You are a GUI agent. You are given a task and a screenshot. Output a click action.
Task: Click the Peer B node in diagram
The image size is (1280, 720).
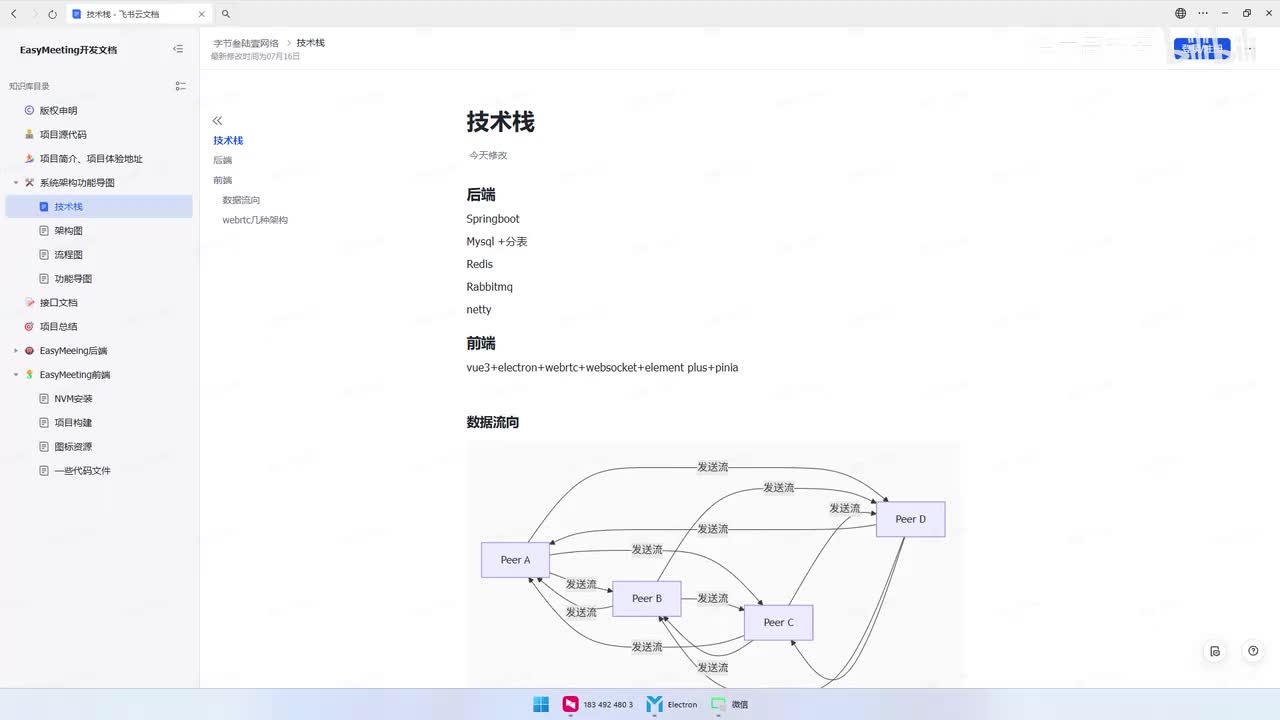click(x=647, y=599)
